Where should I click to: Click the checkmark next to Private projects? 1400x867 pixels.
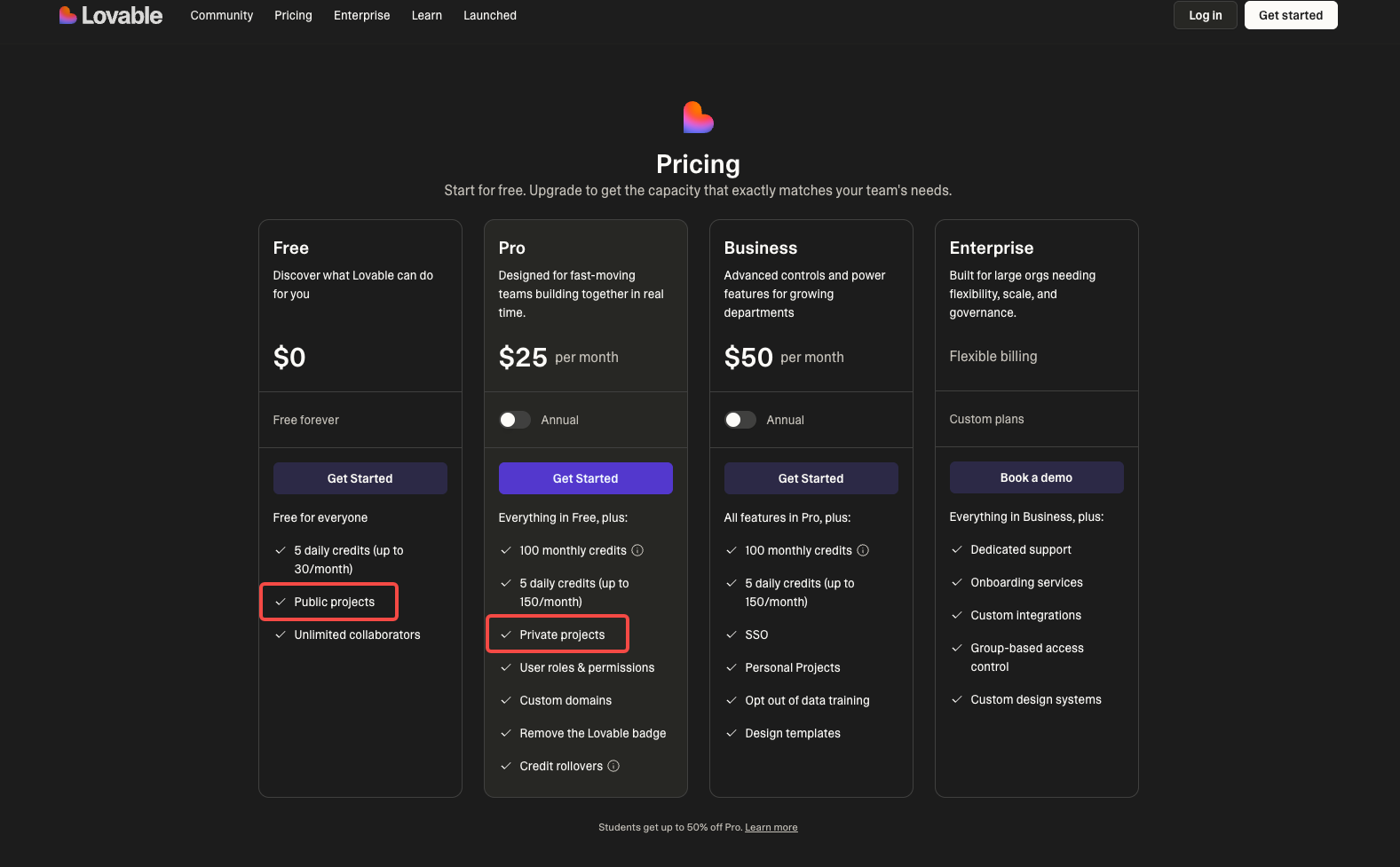[506, 634]
